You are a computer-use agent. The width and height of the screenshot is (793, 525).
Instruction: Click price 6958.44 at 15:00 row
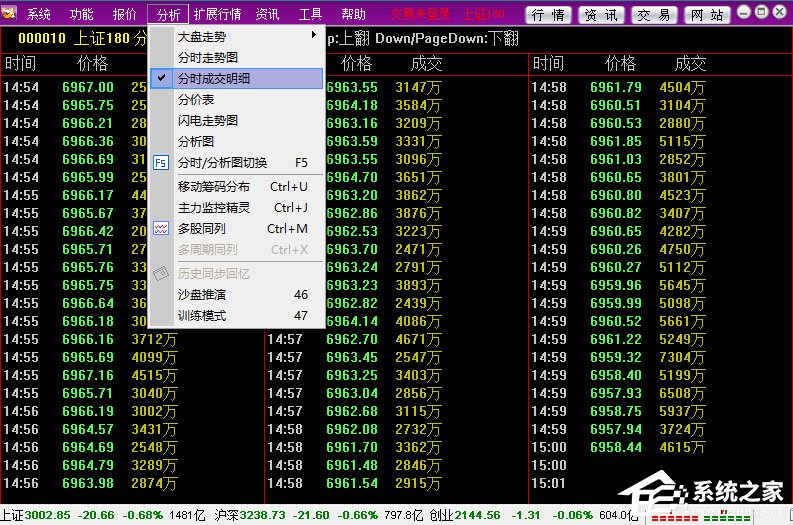click(x=616, y=448)
